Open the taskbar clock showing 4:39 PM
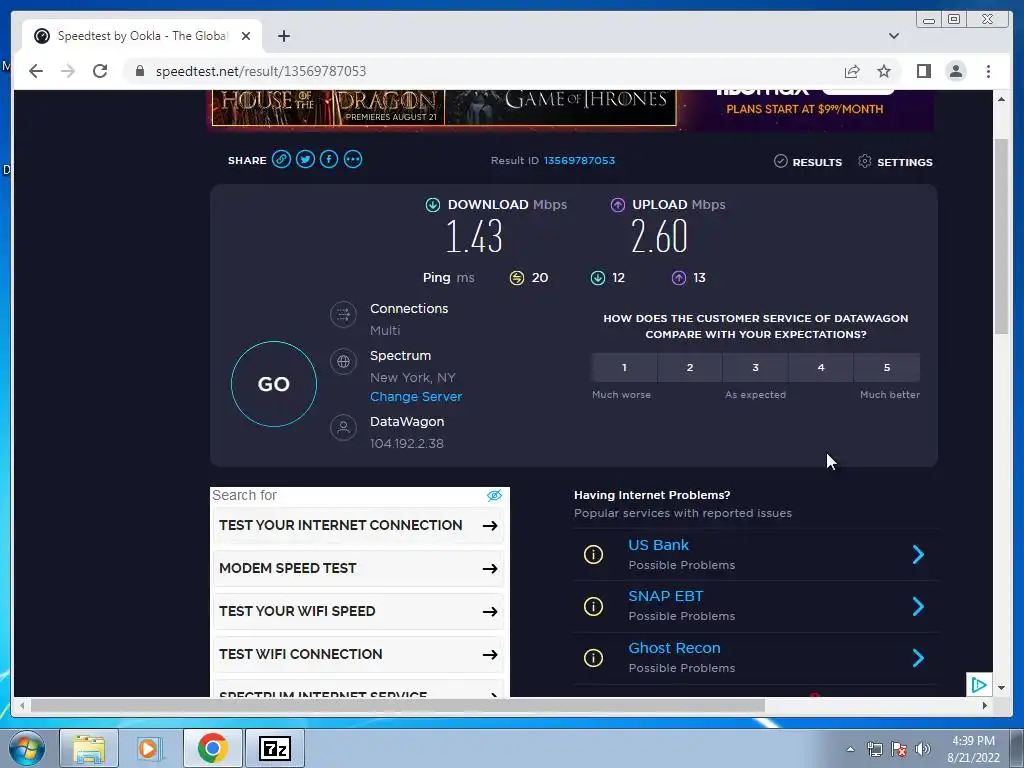The width and height of the screenshot is (1024, 768). (973, 749)
